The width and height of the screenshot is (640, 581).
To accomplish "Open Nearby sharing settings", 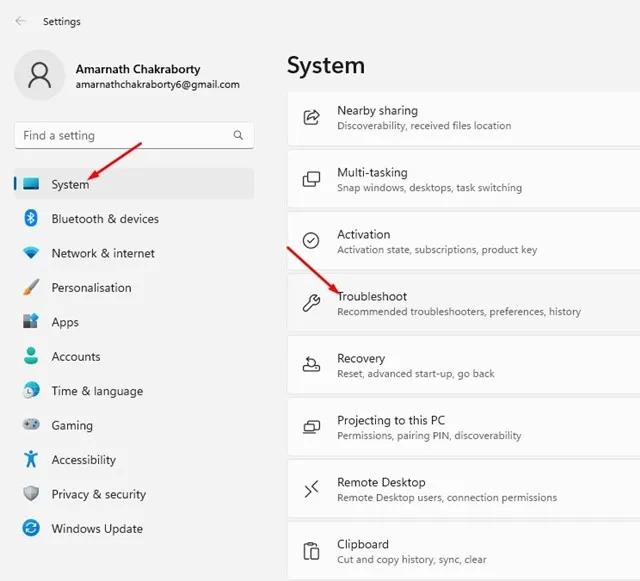I will [x=464, y=118].
